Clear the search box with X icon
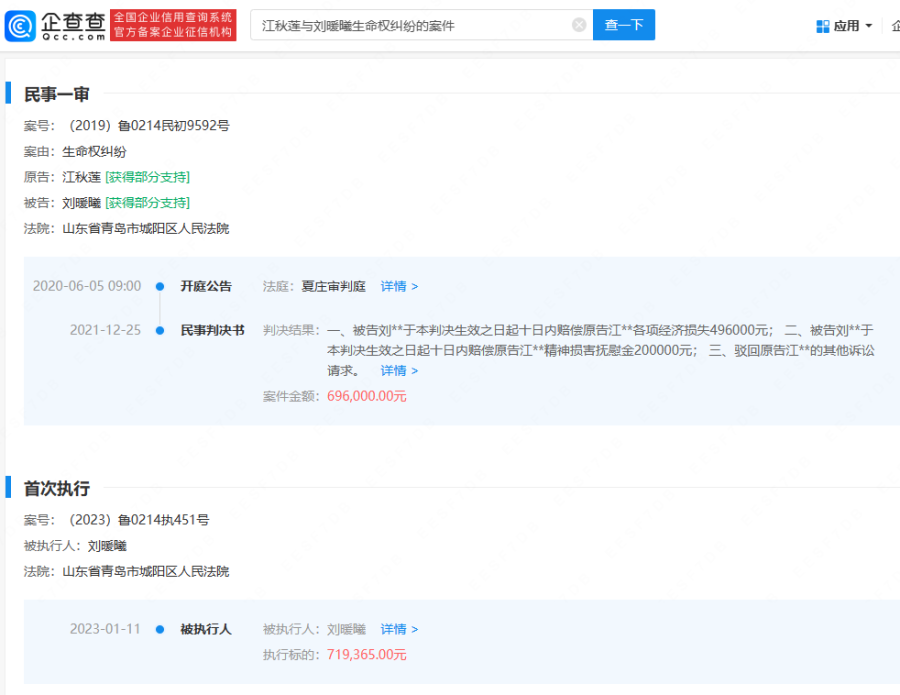900x695 pixels. pyautogui.click(x=579, y=25)
